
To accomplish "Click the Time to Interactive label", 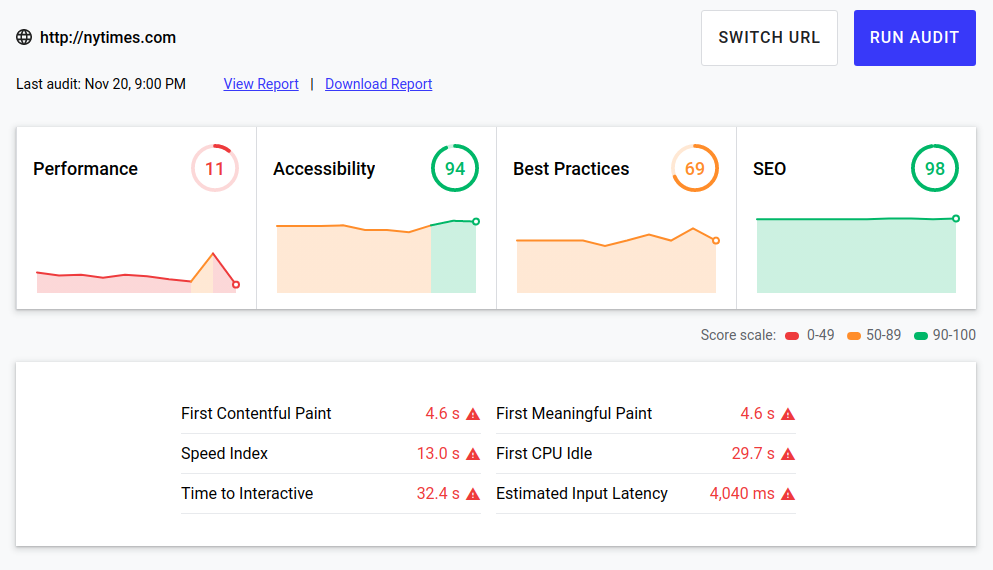I will 247,493.
